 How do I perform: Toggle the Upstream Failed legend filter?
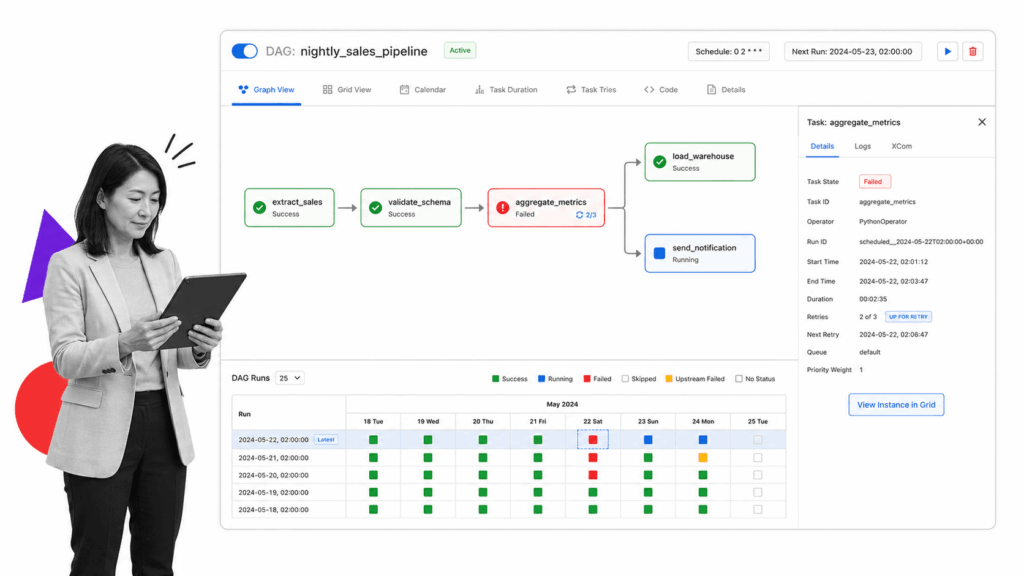pos(695,379)
